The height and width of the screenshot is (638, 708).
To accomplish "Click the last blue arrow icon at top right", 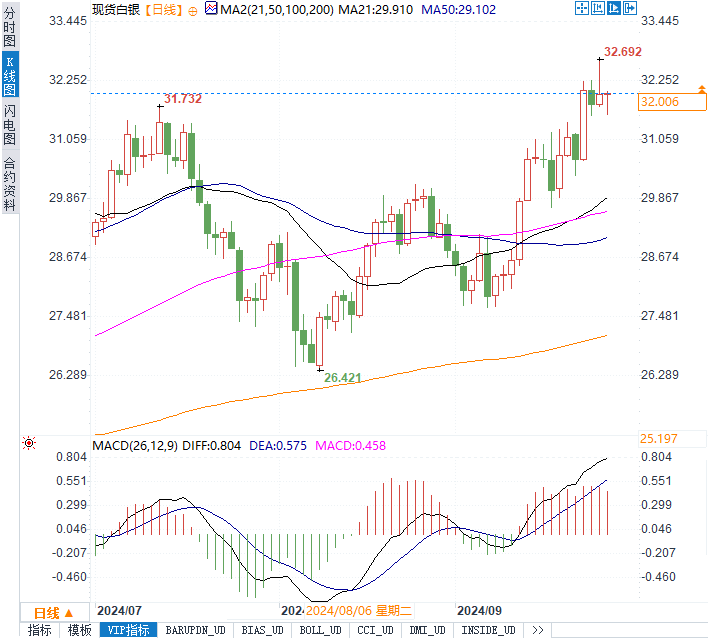I will coord(630,8).
